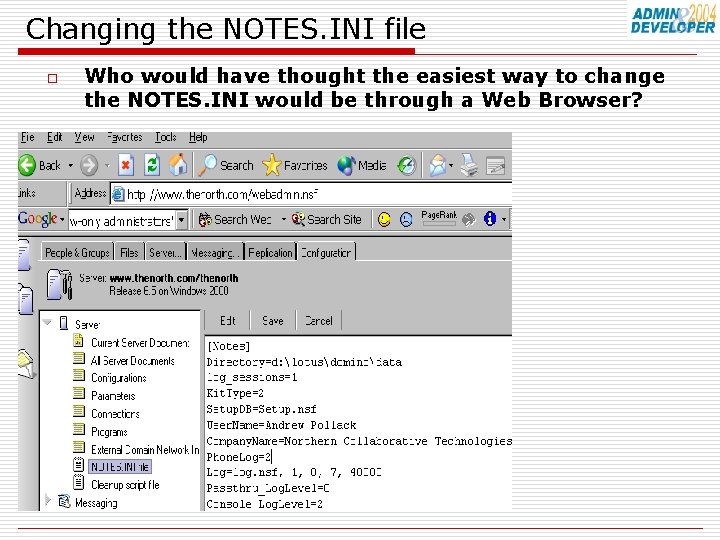The width and height of the screenshot is (720, 540).
Task: Open the Favorites menu
Action: pyautogui.click(x=124, y=137)
